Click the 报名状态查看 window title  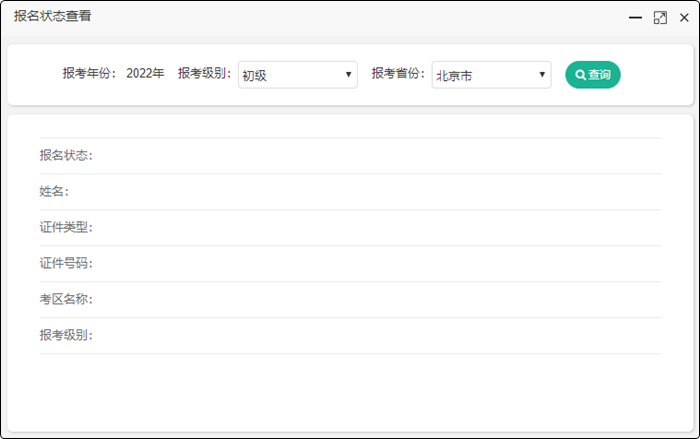point(52,17)
